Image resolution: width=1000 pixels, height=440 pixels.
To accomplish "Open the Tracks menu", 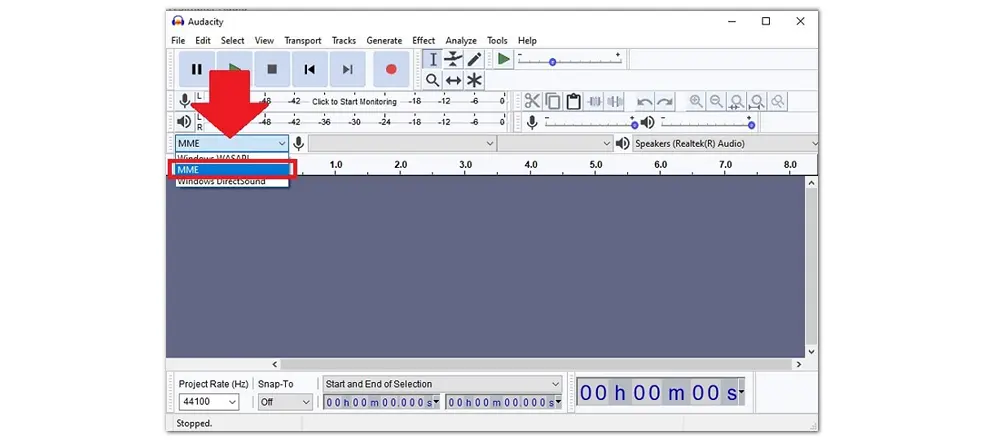I will (x=344, y=40).
